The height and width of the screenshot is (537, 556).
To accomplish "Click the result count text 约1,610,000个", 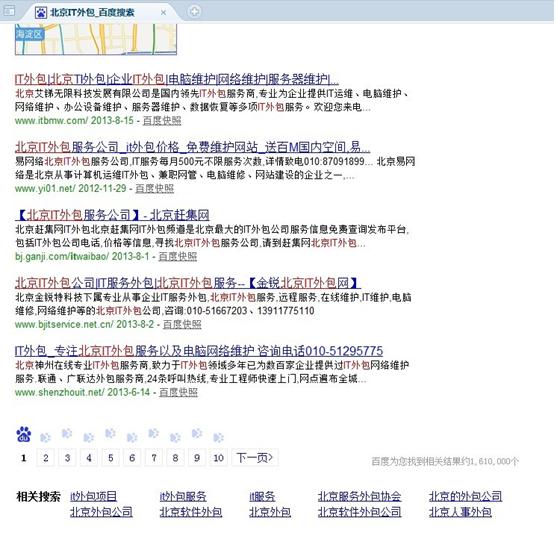I will pos(491,461).
